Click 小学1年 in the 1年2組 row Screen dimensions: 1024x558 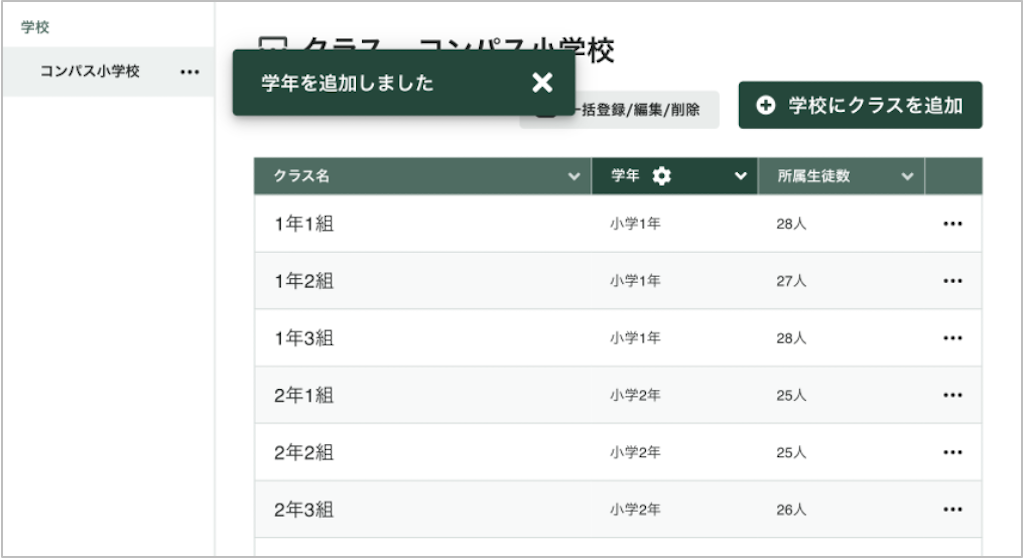(x=635, y=281)
